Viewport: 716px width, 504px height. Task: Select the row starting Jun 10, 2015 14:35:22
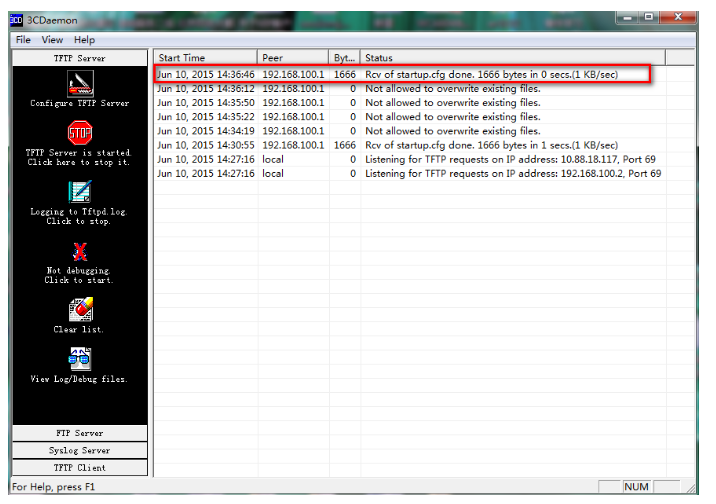(410, 117)
